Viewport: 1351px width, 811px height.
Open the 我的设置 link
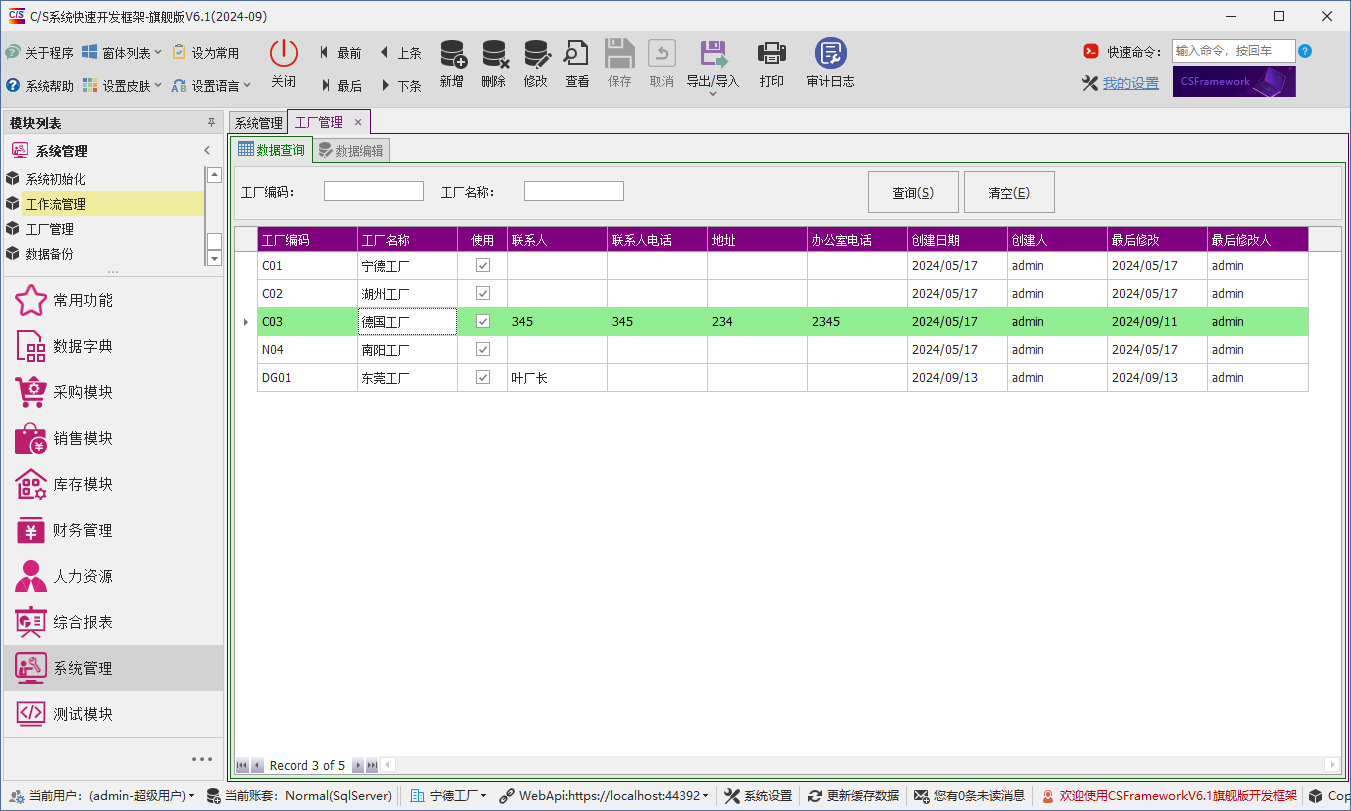pos(1131,83)
